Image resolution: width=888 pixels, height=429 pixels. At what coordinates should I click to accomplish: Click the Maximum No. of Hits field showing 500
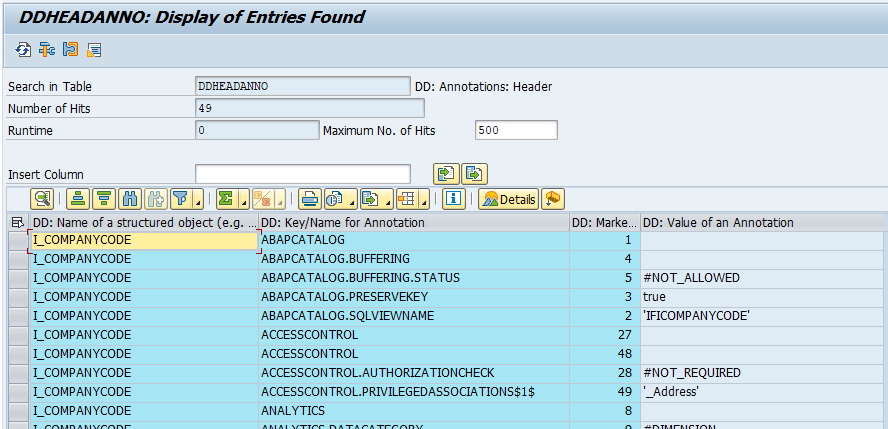pos(516,130)
